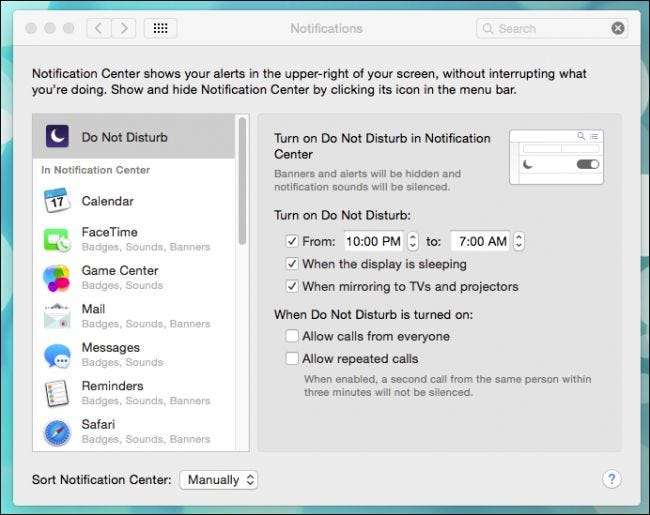The height and width of the screenshot is (515, 650).
Task: Enable Allow repeated calls option
Action: [292, 358]
